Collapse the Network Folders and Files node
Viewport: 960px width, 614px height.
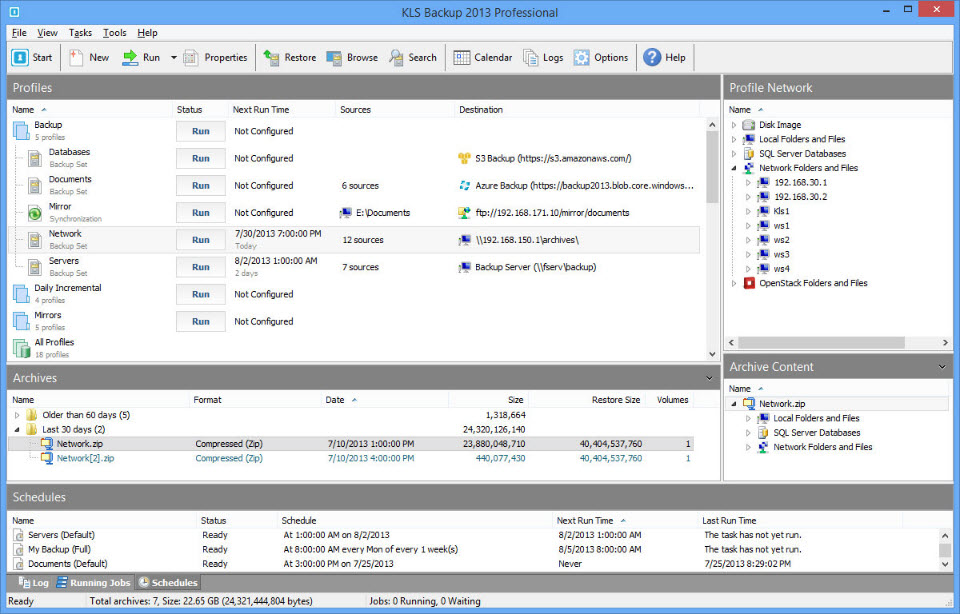click(x=735, y=168)
